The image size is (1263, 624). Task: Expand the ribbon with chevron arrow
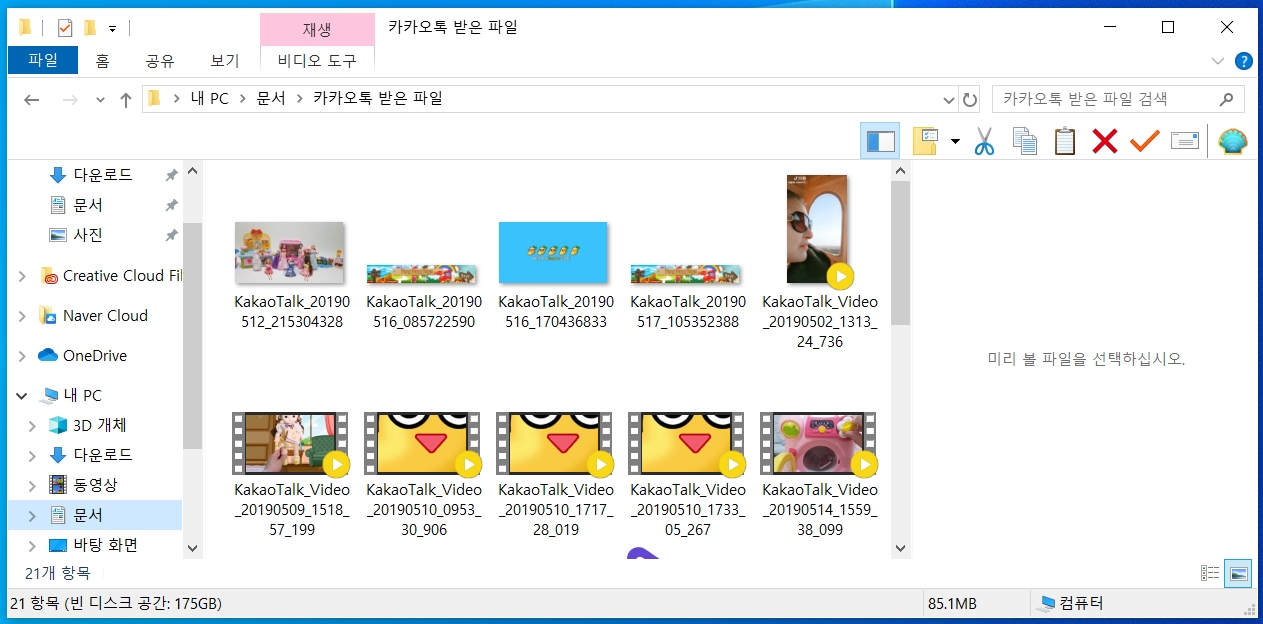click(x=1217, y=61)
